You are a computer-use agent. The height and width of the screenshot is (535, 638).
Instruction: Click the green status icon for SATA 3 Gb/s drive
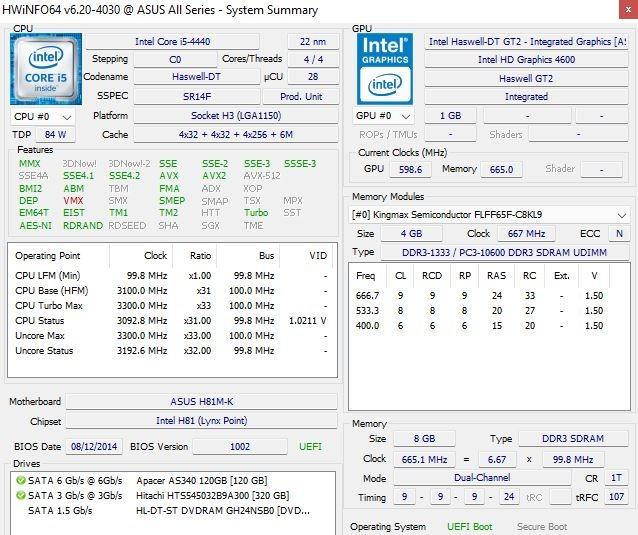[20, 496]
